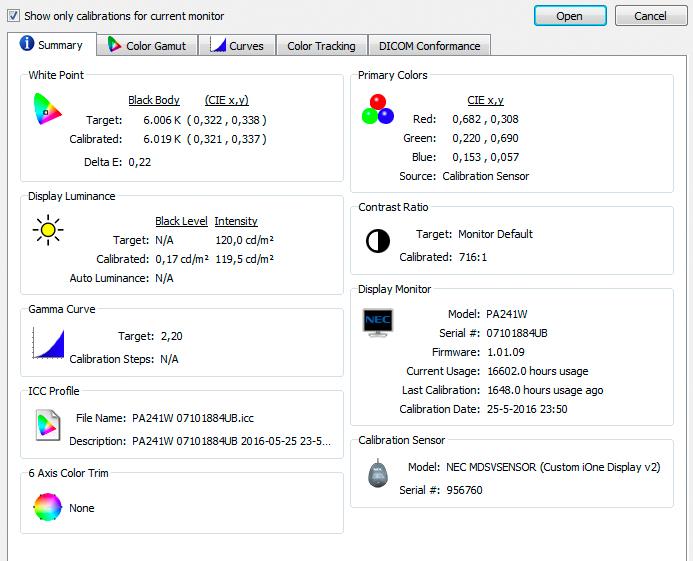The width and height of the screenshot is (693, 561).
Task: Click the Open button
Action: [570, 16]
